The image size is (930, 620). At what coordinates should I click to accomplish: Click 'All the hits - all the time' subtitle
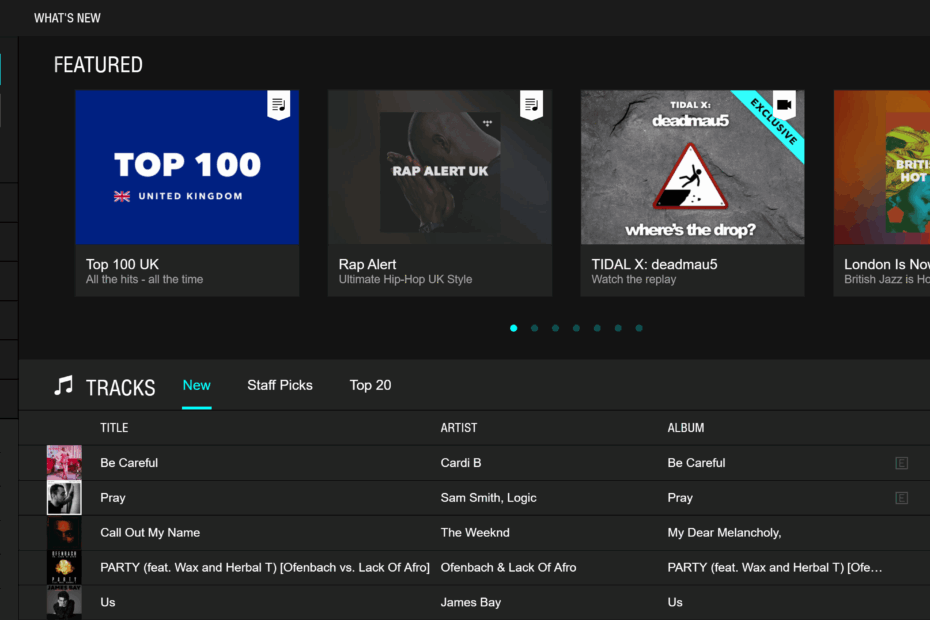pyautogui.click(x=144, y=279)
